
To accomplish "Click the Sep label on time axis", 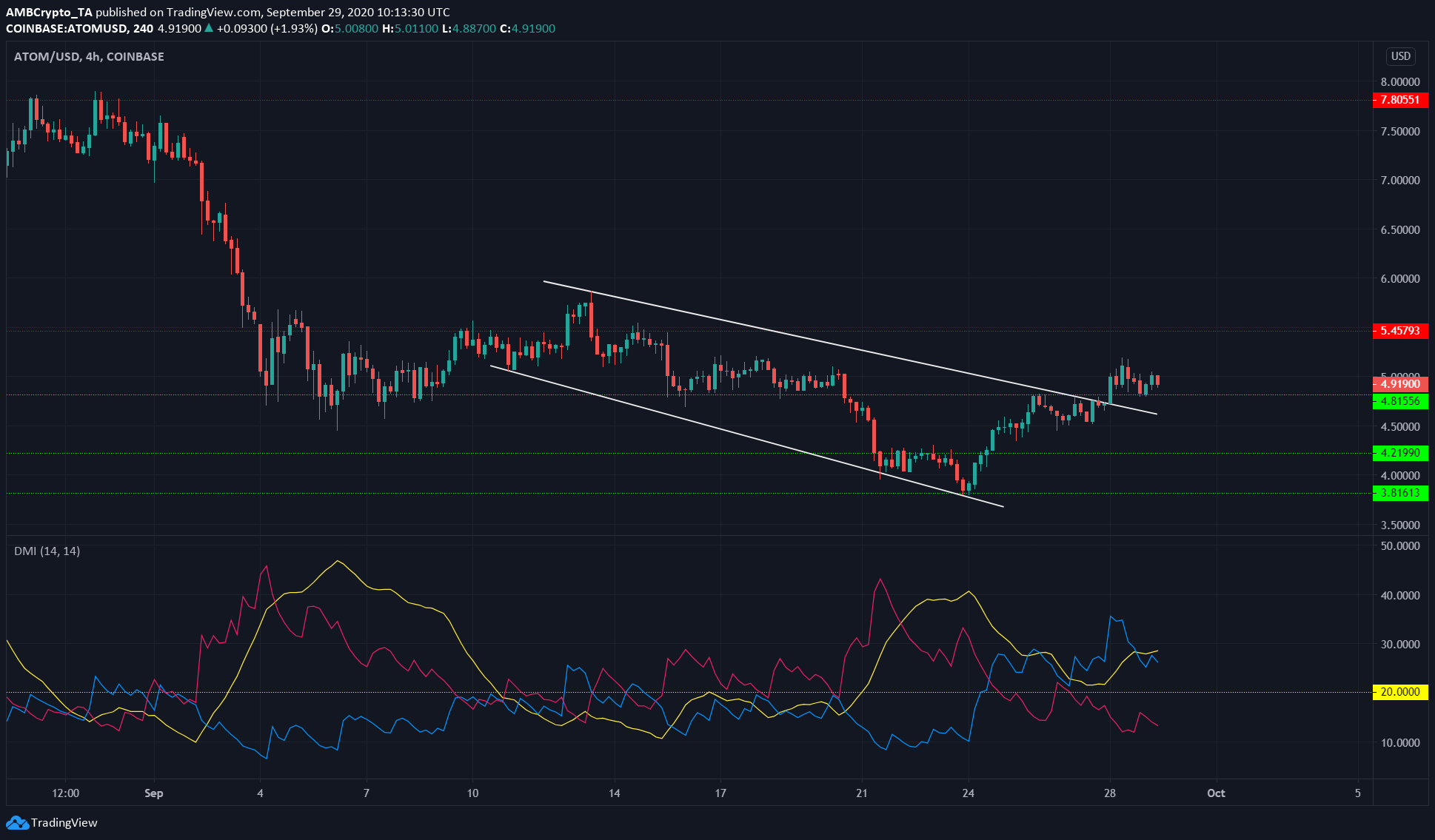I will [154, 793].
